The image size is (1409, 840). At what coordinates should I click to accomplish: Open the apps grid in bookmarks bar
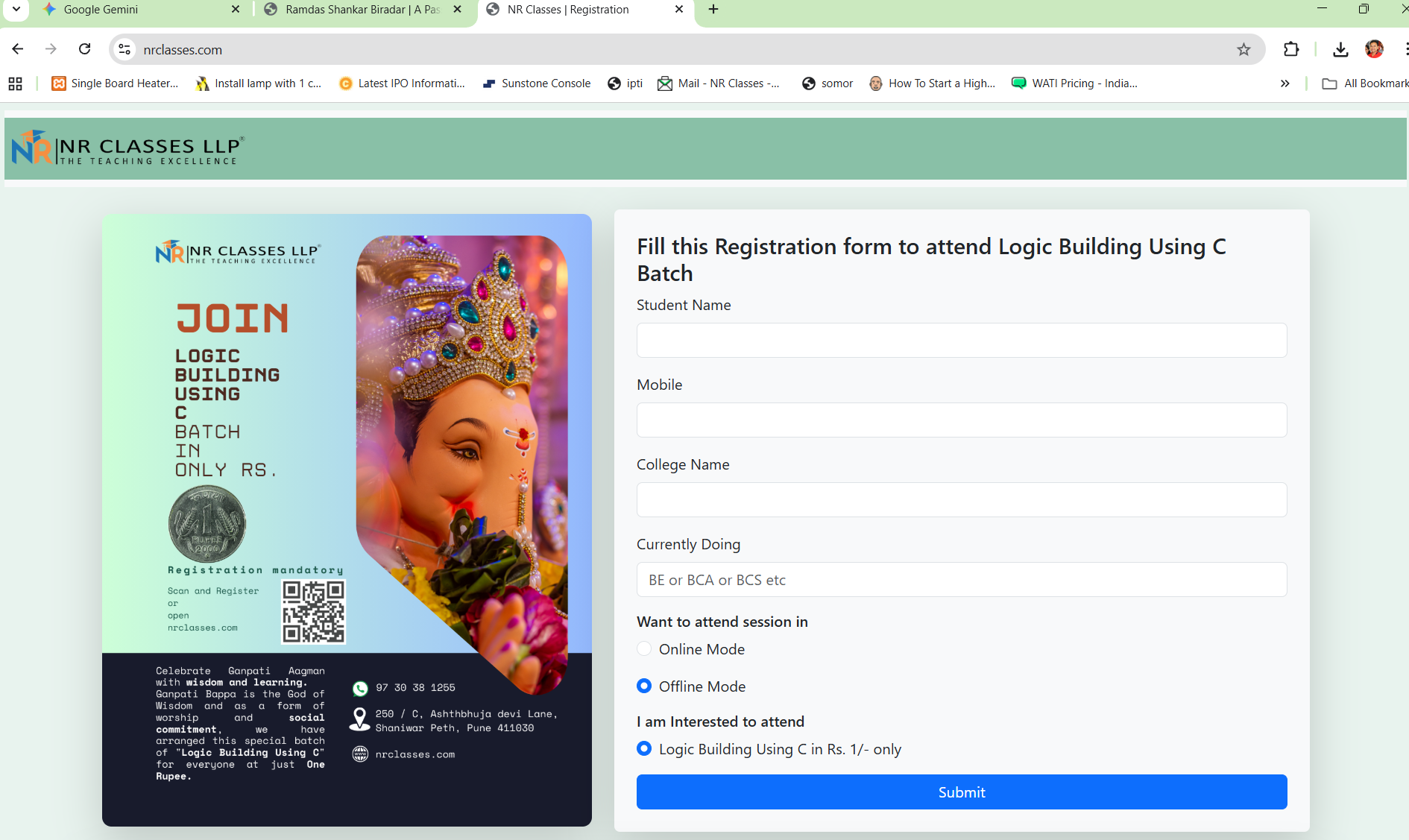pos(15,83)
